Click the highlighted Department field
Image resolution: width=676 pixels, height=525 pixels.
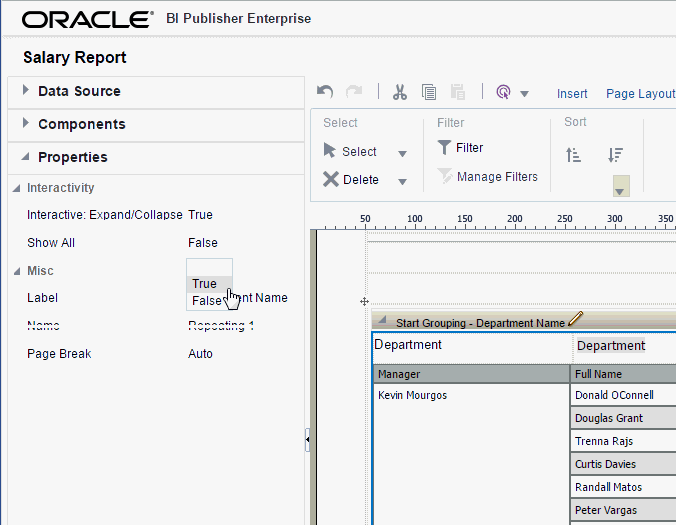610,346
